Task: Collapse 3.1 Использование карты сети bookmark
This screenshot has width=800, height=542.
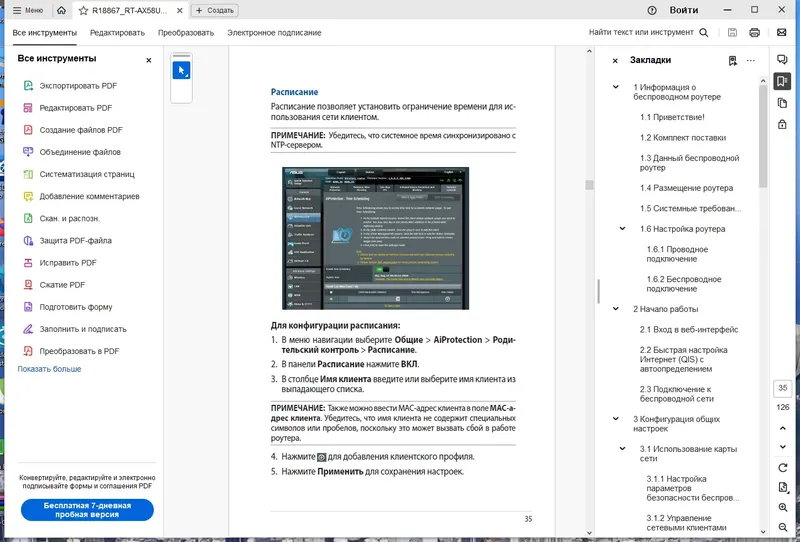Action: point(622,449)
